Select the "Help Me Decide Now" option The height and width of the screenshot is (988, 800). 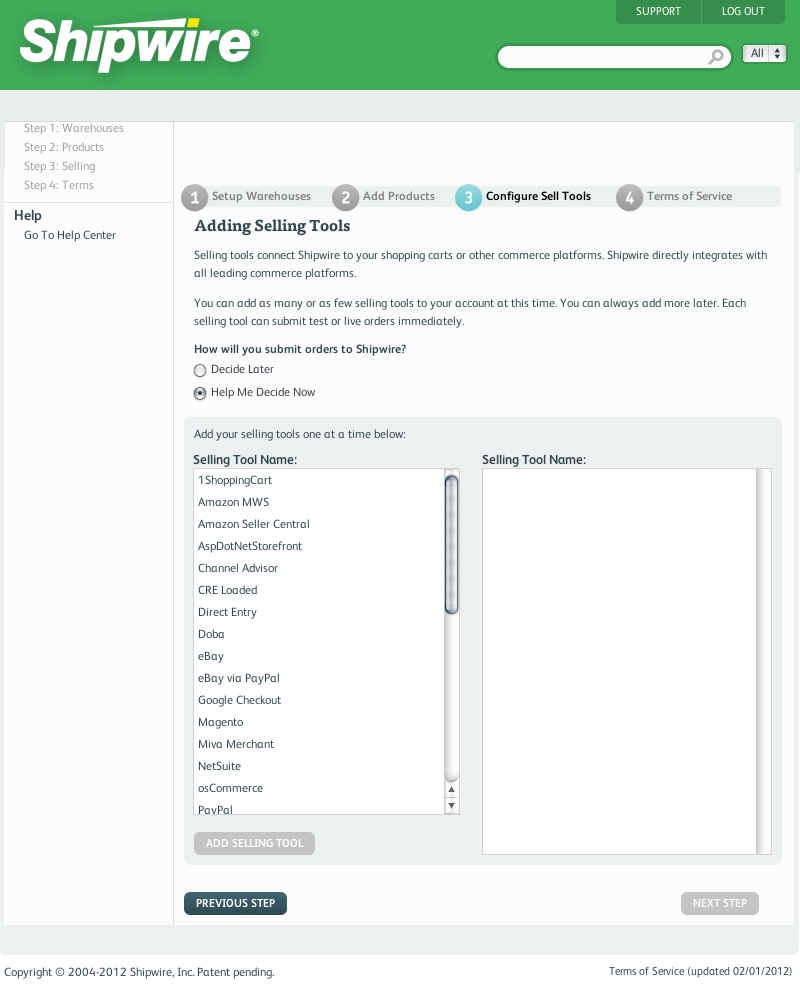pos(200,393)
